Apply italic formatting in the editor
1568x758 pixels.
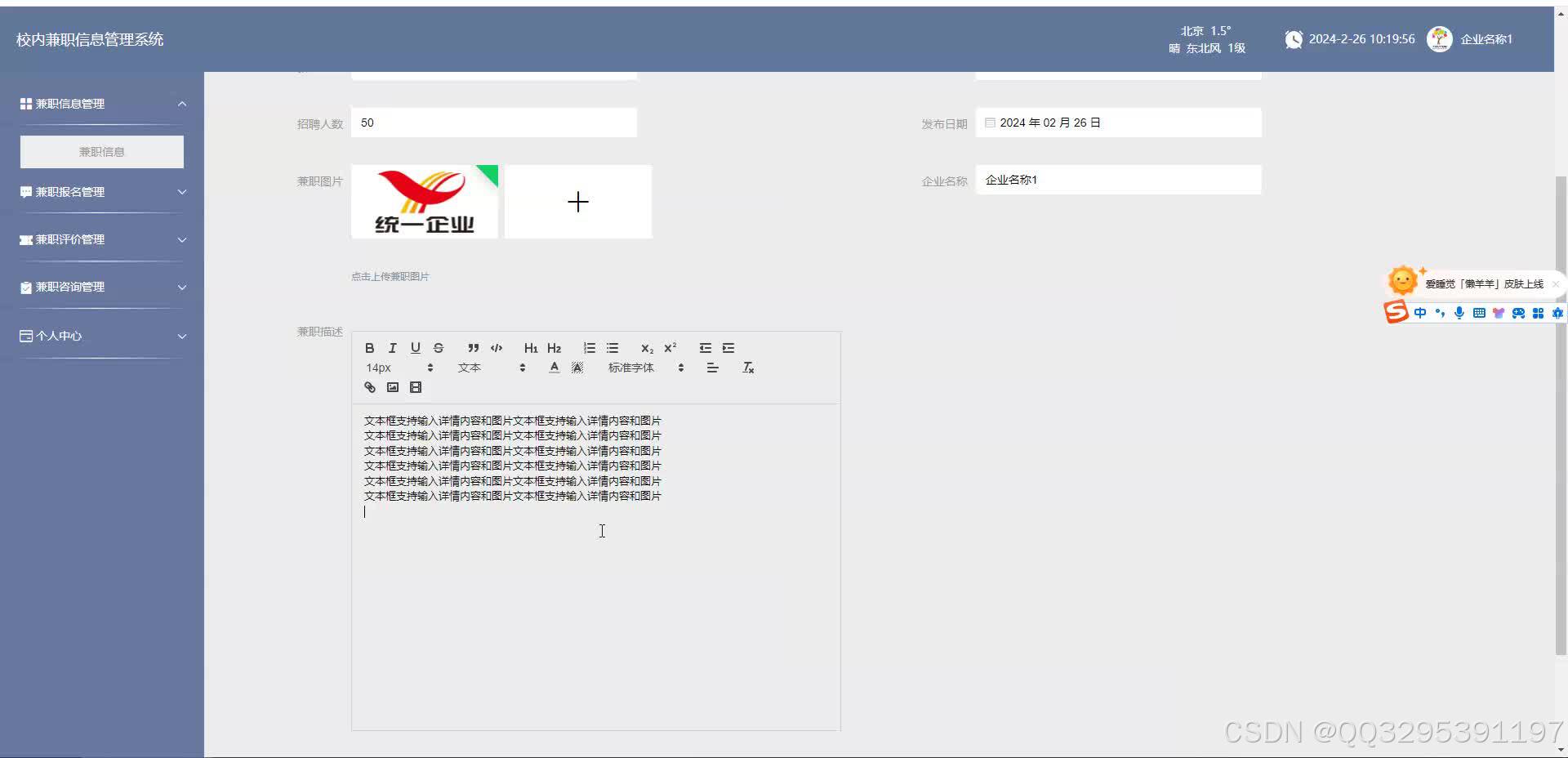tap(392, 348)
